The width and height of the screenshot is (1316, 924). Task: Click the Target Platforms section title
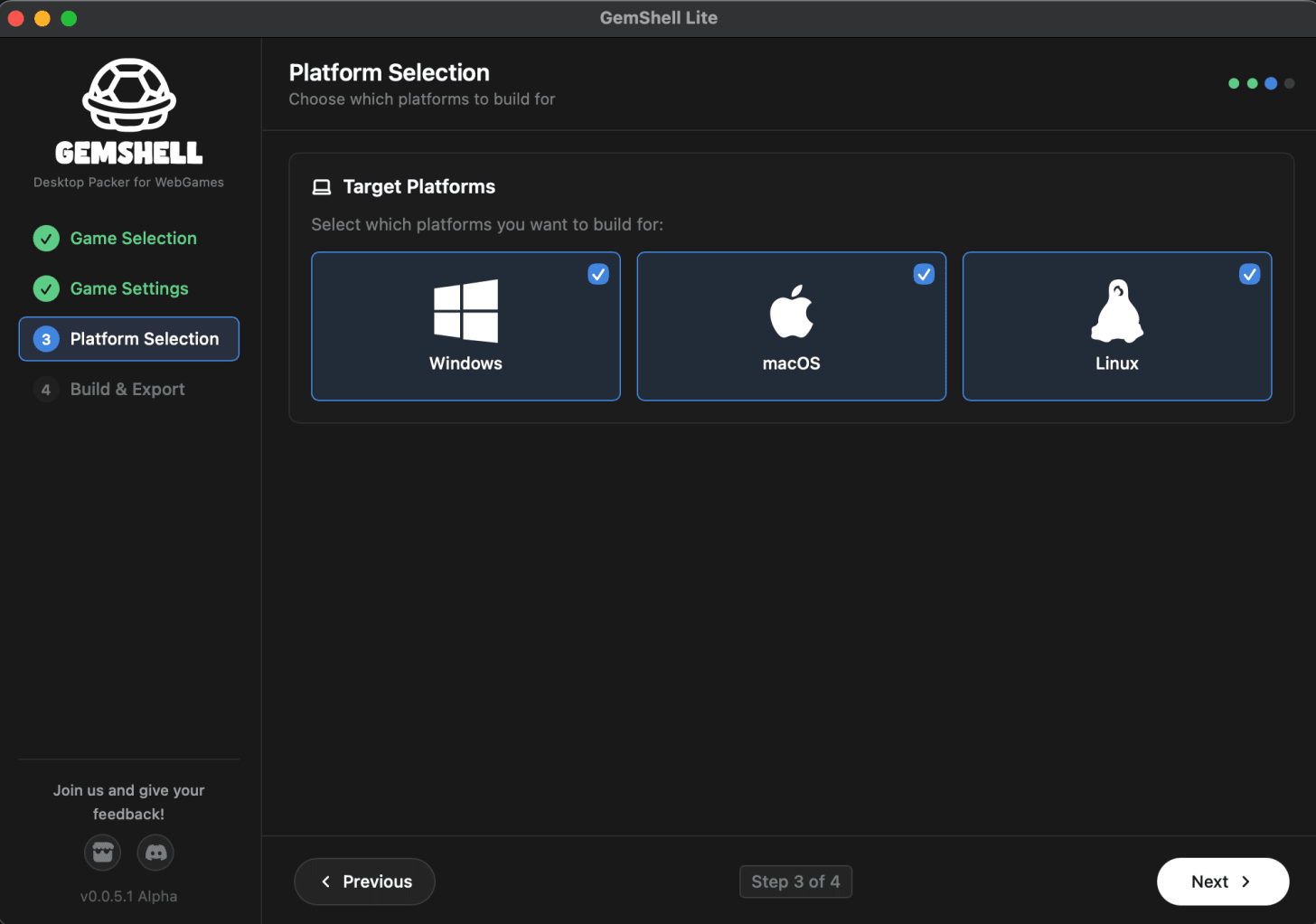click(x=419, y=187)
